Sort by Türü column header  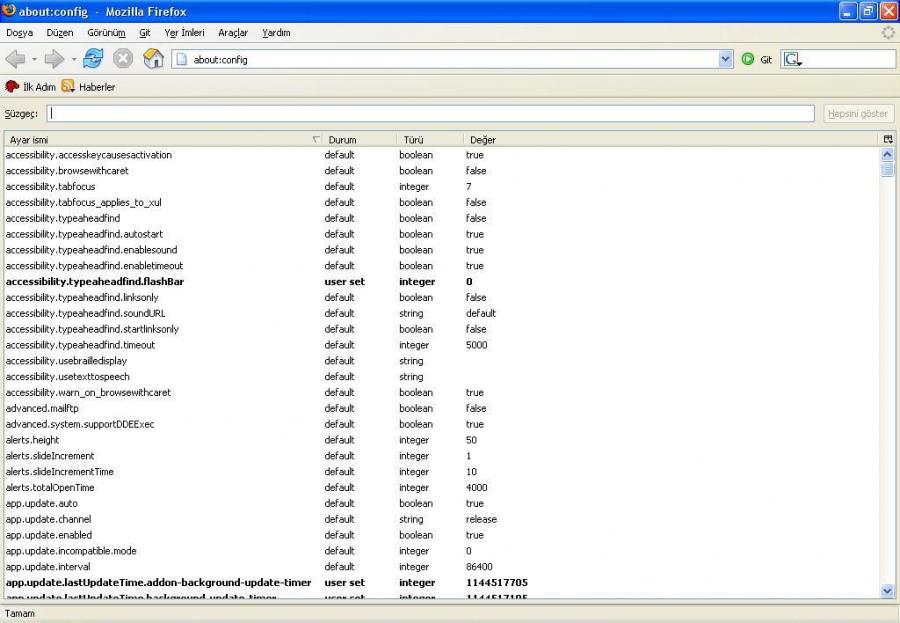click(x=430, y=140)
